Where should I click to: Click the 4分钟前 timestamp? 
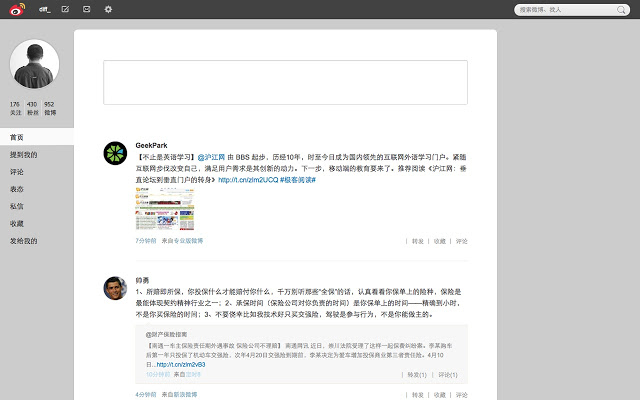click(x=146, y=395)
